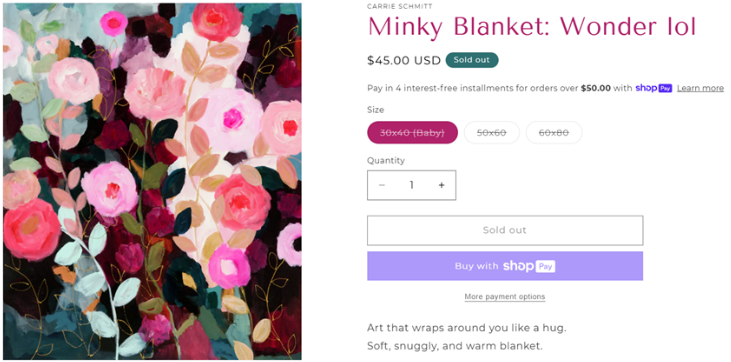Increase quantity with the plus icon

point(441,185)
